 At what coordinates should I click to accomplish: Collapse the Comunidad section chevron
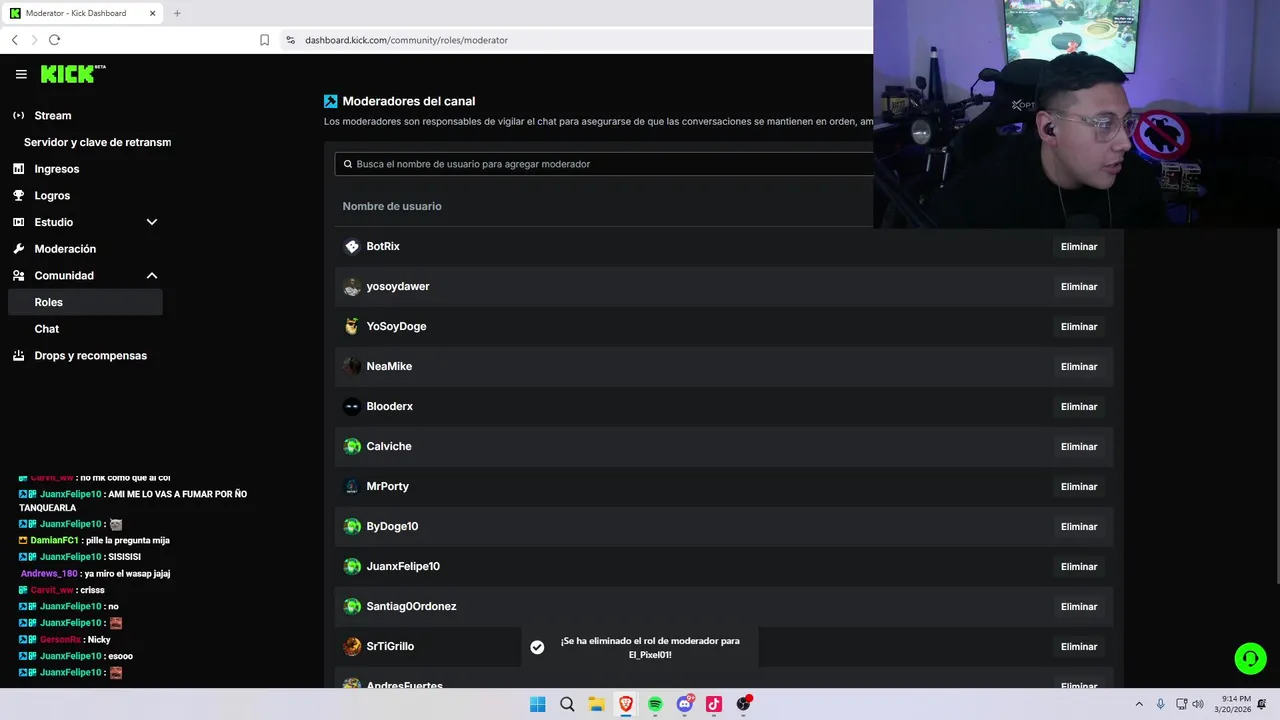[152, 276]
